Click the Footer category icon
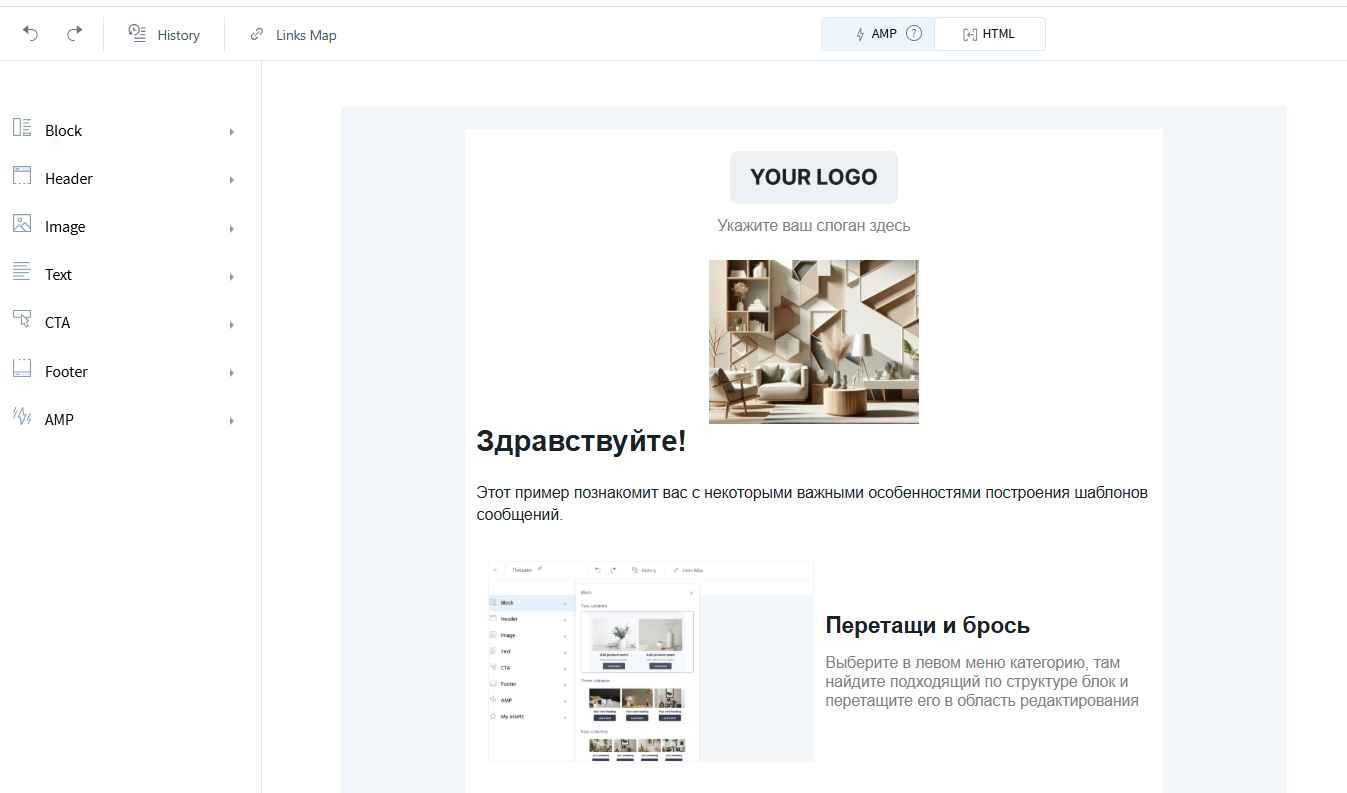 [22, 369]
